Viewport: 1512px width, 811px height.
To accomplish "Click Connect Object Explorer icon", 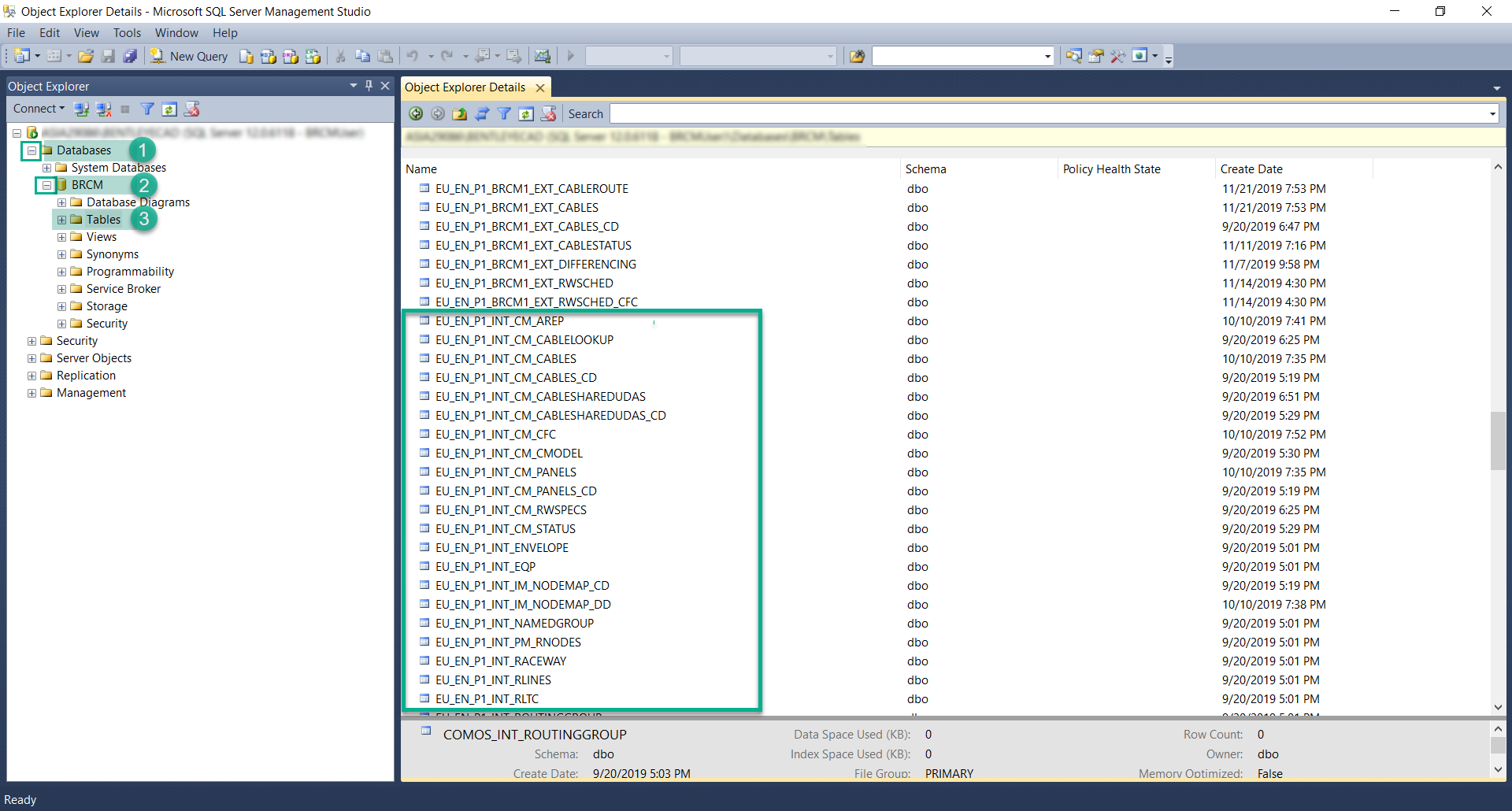I will click(81, 109).
